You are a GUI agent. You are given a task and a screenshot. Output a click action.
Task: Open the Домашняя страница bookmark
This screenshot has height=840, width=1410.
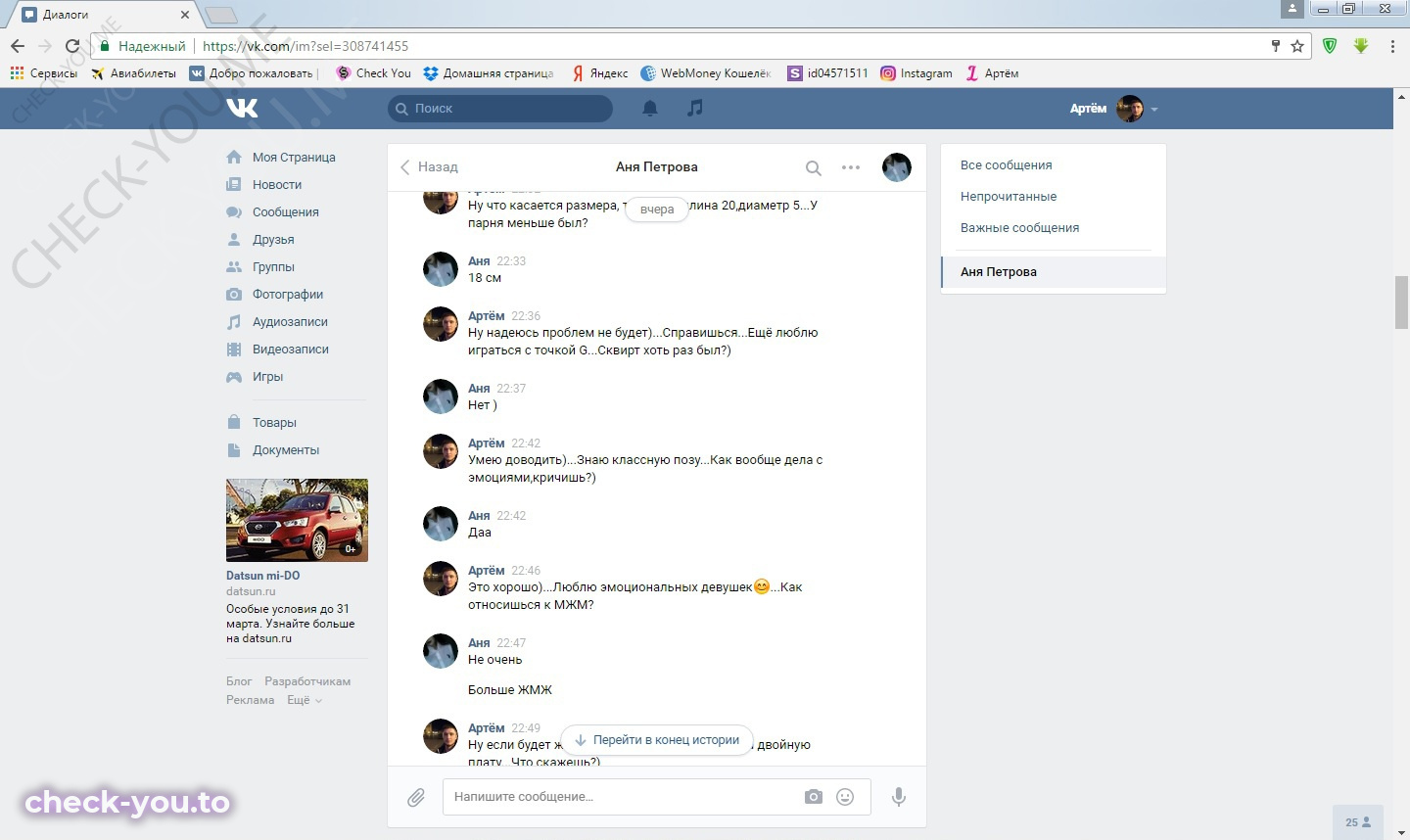(489, 73)
